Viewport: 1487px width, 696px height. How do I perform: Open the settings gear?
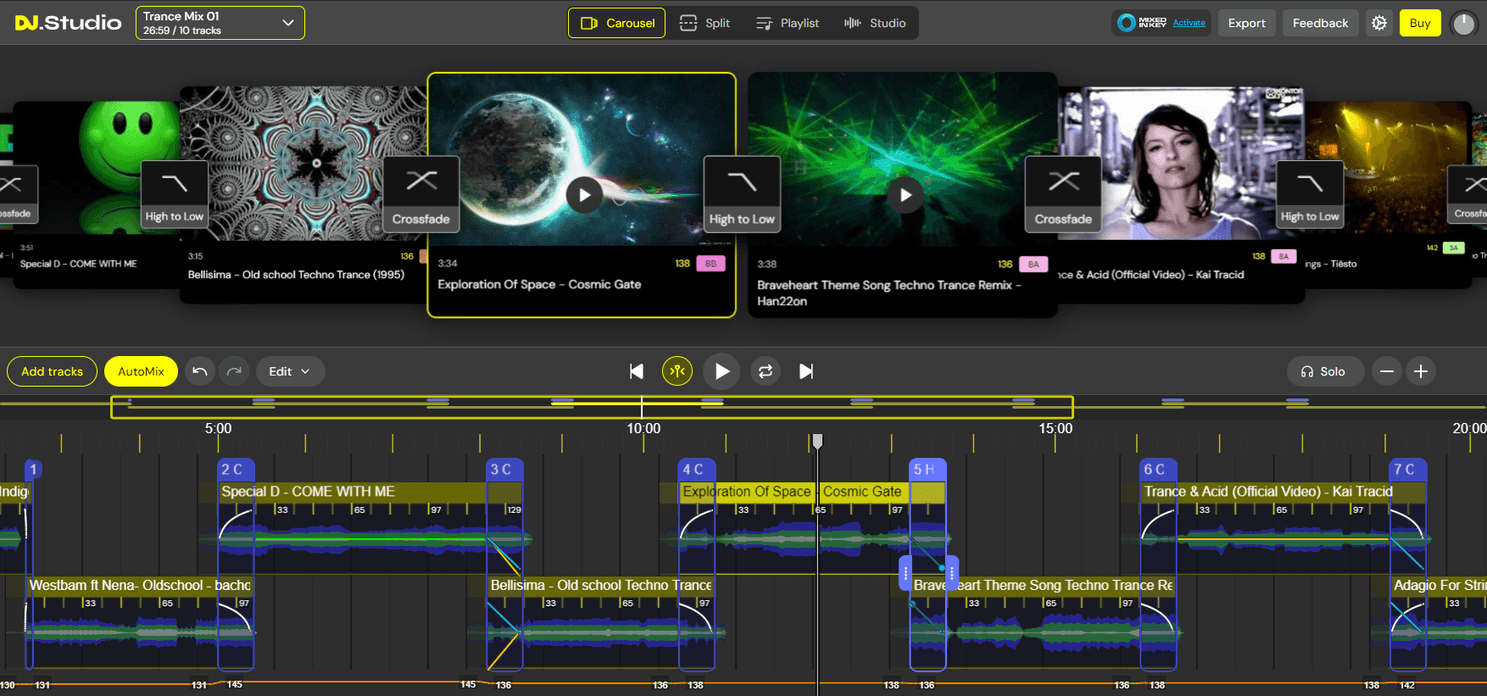tap(1380, 23)
